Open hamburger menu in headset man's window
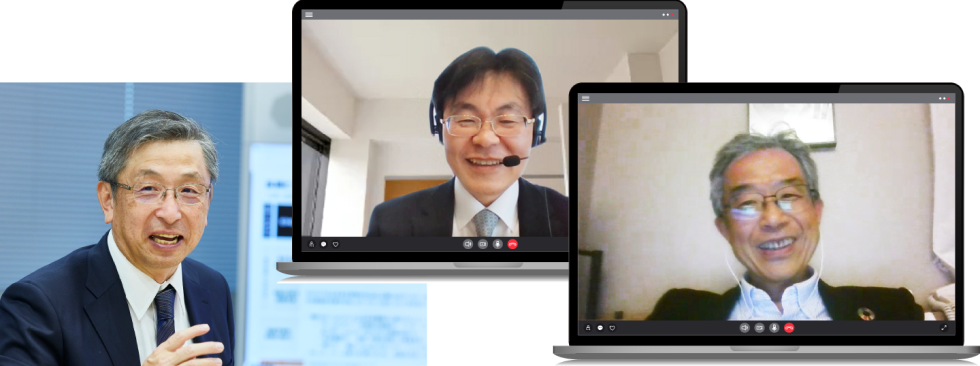This screenshot has height=366, width=980. [309, 14]
